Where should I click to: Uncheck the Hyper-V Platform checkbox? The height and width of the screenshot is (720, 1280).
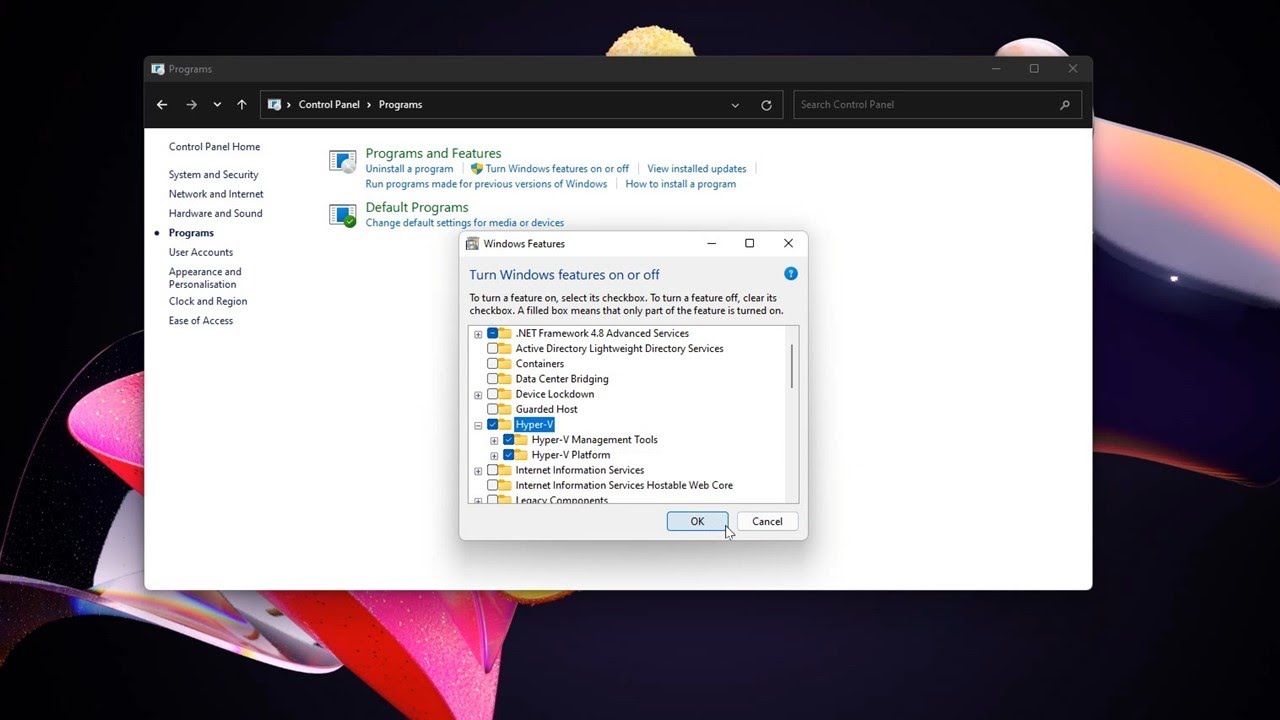[508, 455]
